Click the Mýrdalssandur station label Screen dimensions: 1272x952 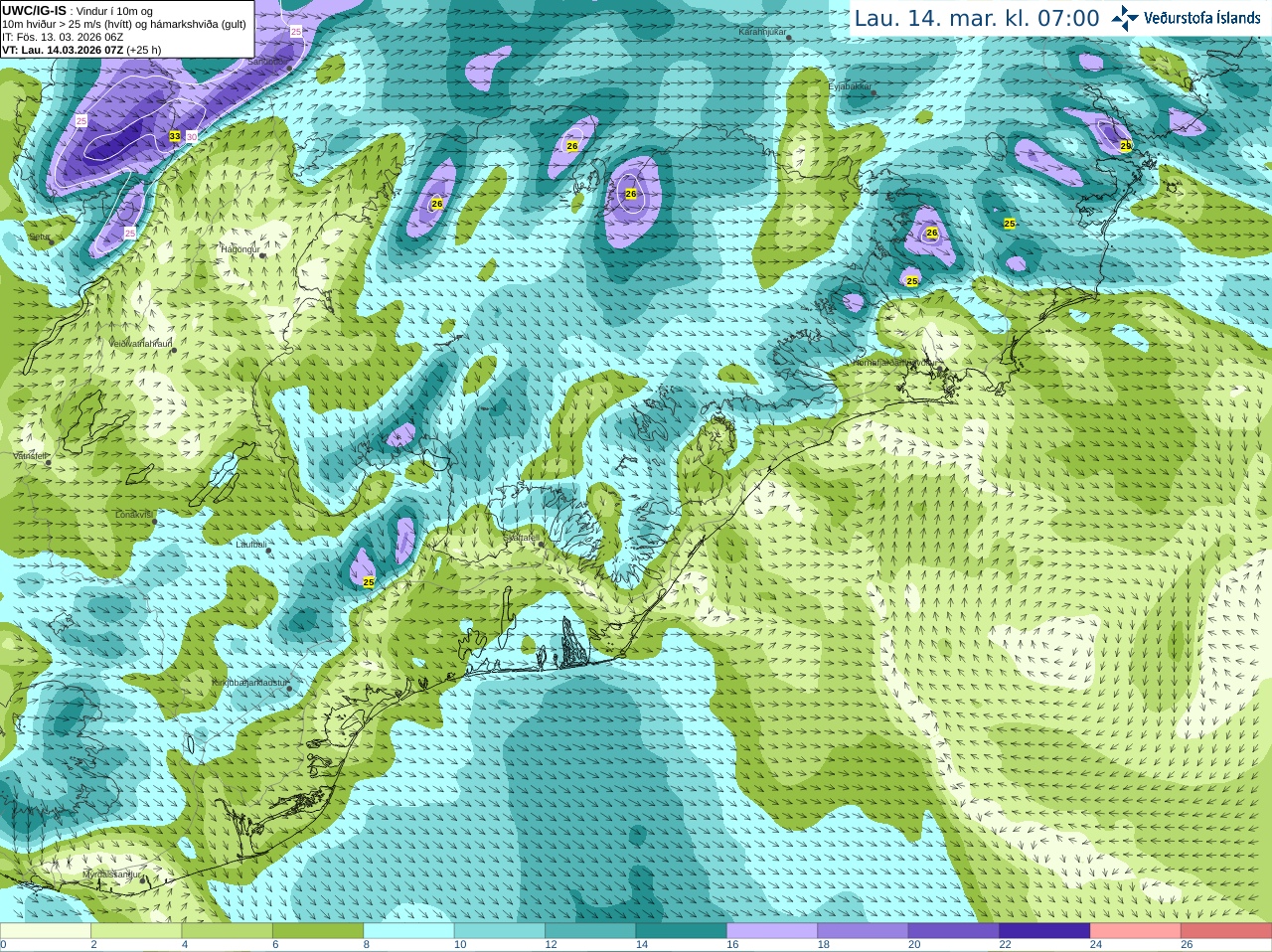click(x=111, y=873)
